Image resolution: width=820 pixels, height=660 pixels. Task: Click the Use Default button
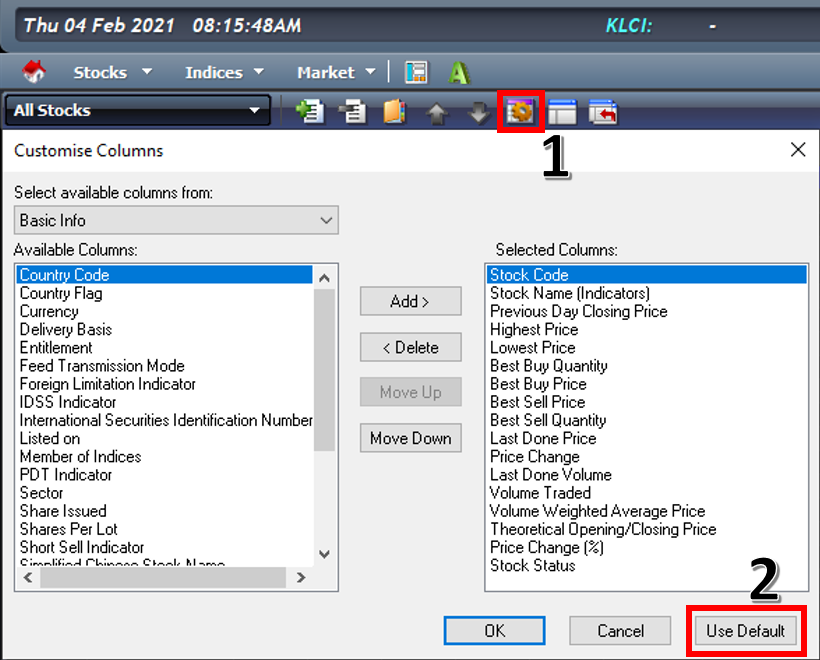(746, 631)
